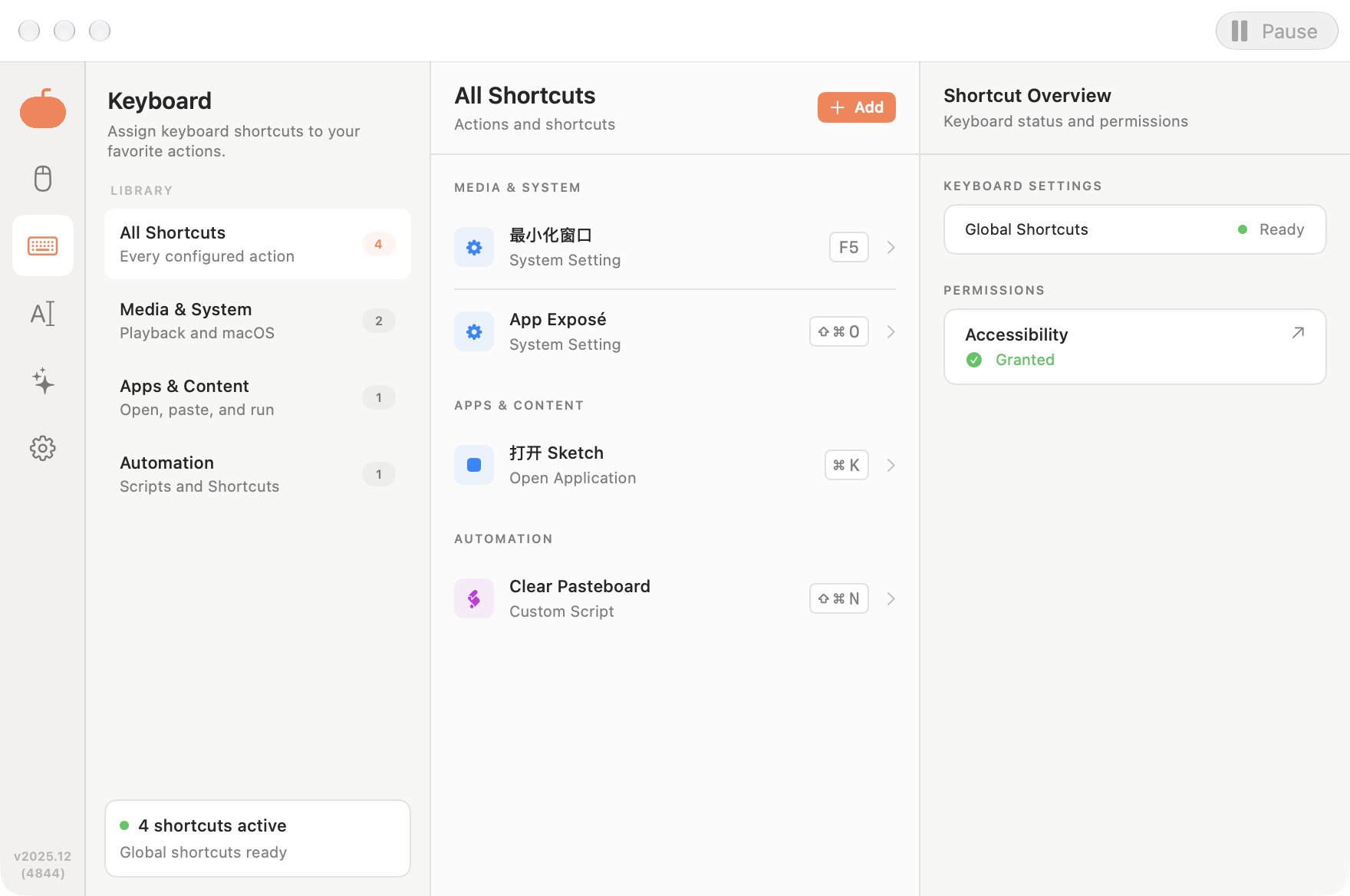
Task: Select Apps & Content category
Action: point(258,397)
